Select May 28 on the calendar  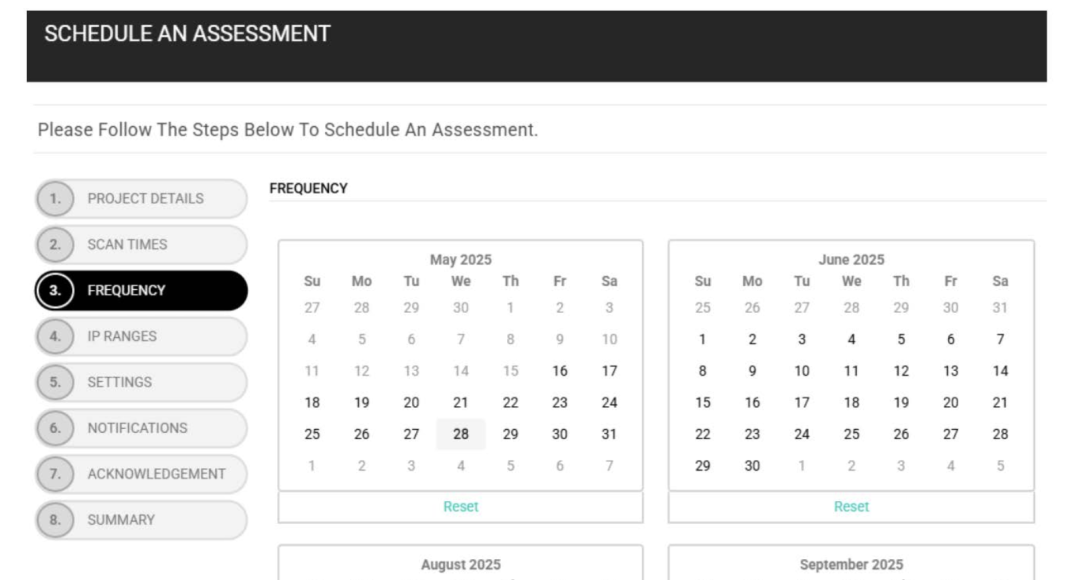[x=461, y=434]
